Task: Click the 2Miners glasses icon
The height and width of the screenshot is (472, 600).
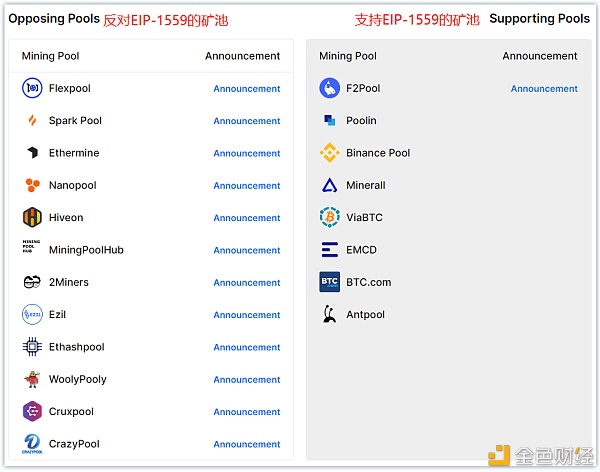Action: (x=32, y=282)
